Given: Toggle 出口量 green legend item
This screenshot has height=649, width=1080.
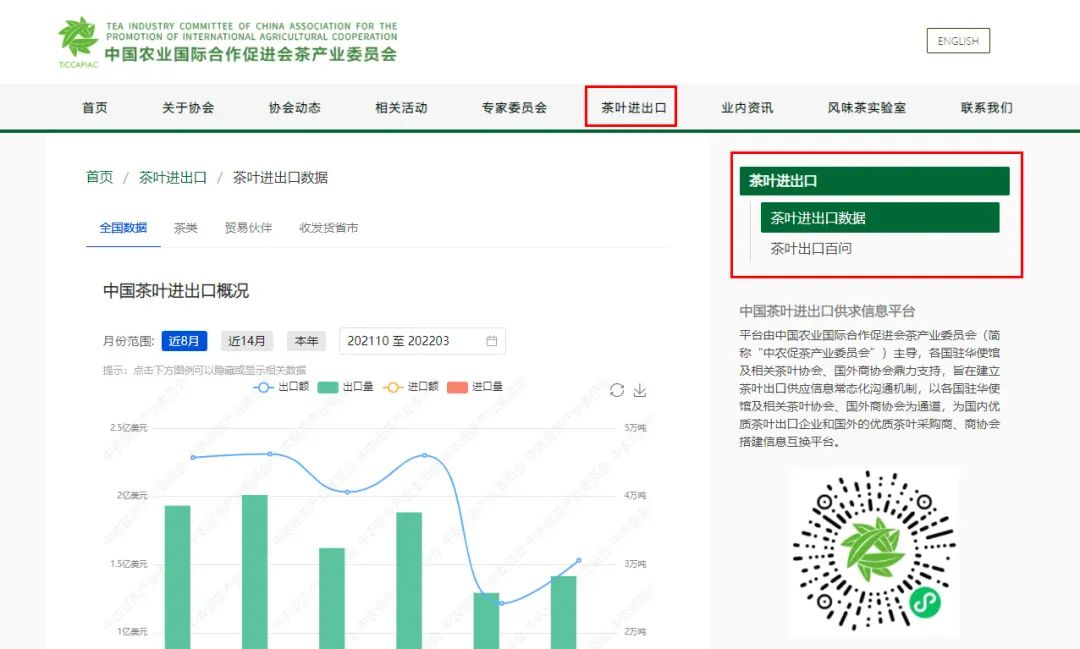Looking at the screenshot, I should pos(345,387).
